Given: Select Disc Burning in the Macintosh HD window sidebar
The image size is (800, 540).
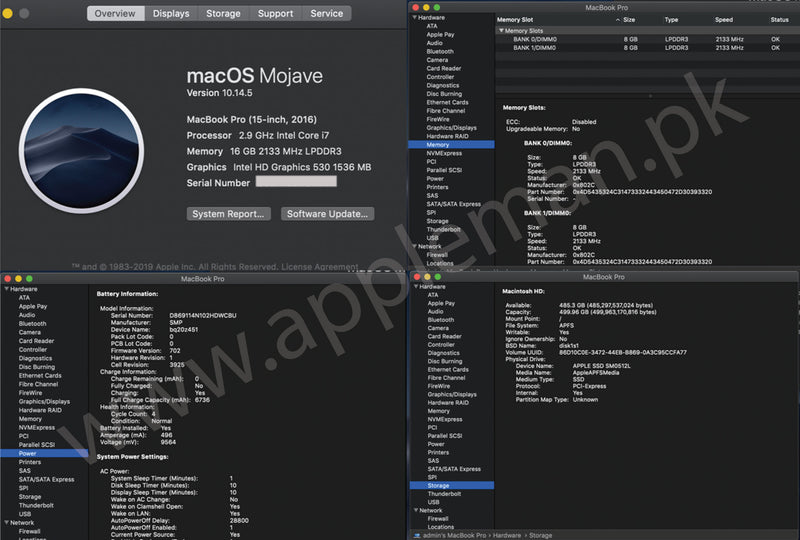Looking at the screenshot, I should (445, 361).
